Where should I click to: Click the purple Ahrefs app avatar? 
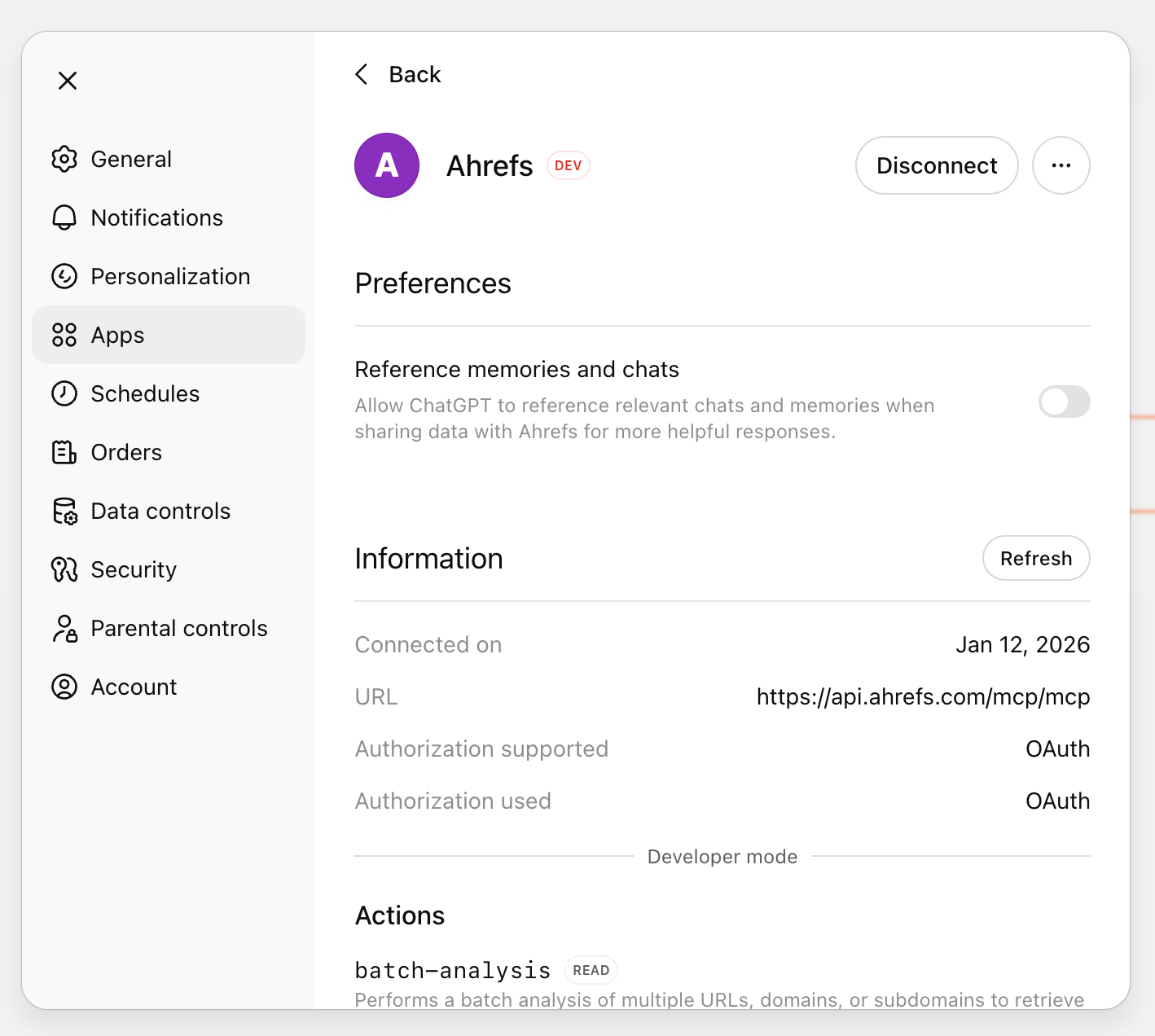387,165
